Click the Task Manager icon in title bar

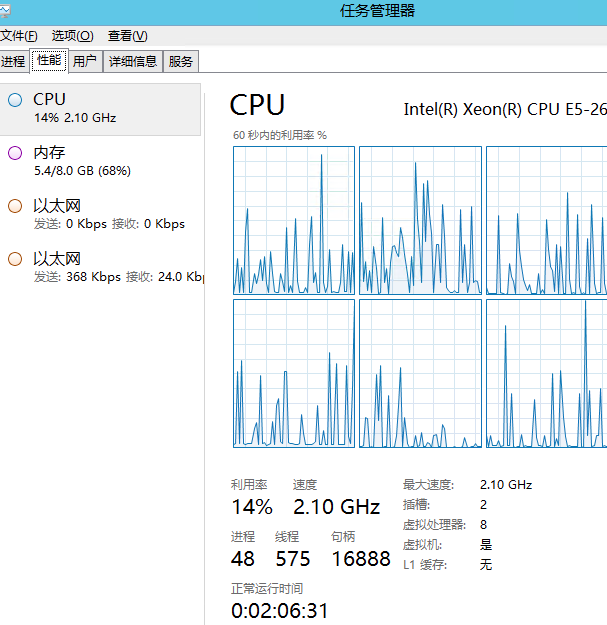(5, 11)
